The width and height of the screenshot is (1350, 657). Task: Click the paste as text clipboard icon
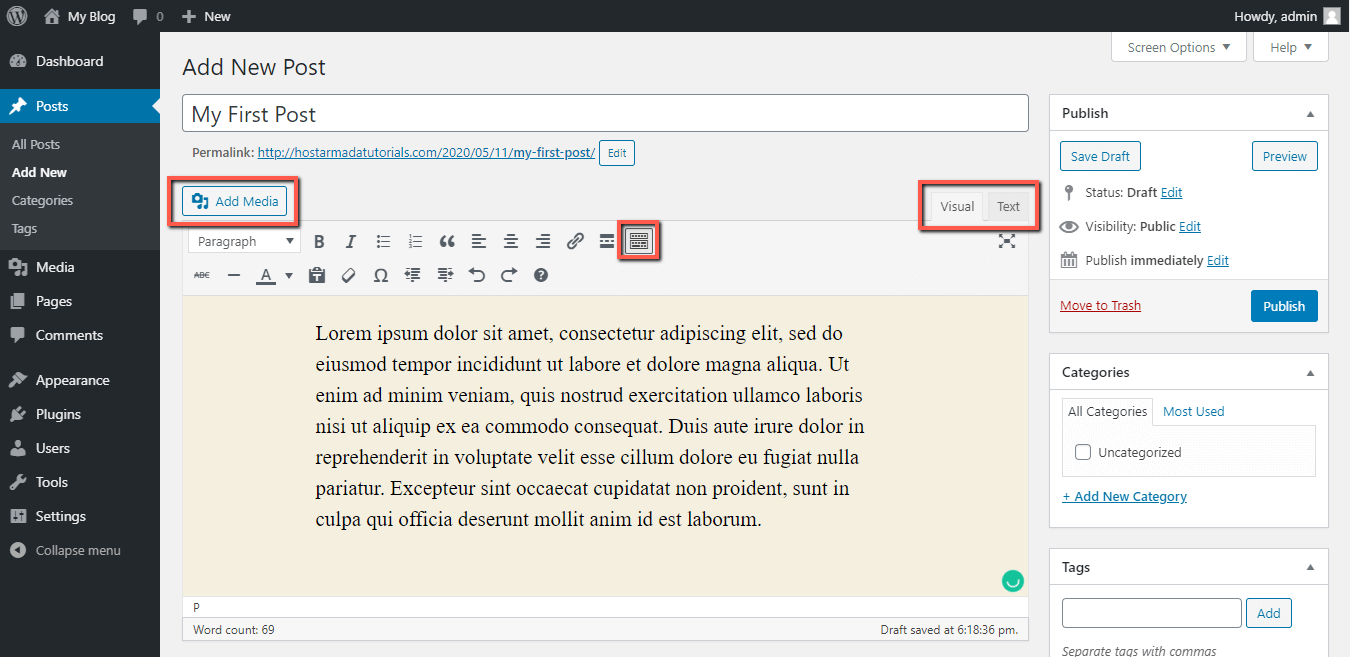[x=317, y=275]
